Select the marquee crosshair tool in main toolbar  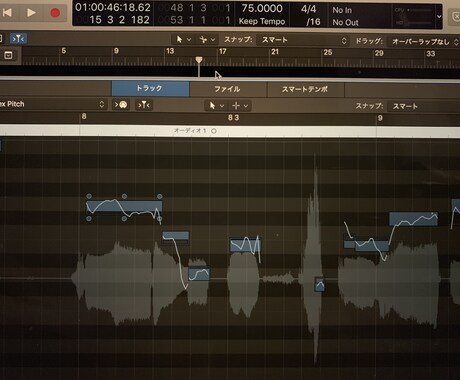coord(203,40)
